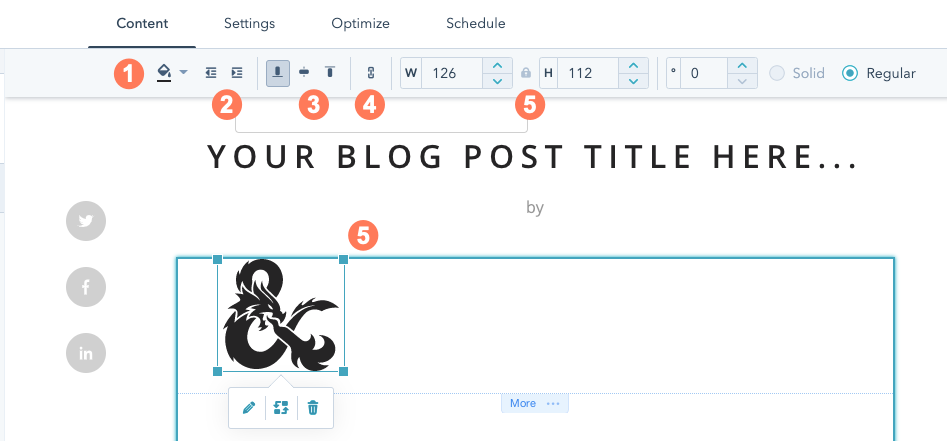Increase the rotation degree with the up arrow
The width and height of the screenshot is (949, 441).
point(742,66)
